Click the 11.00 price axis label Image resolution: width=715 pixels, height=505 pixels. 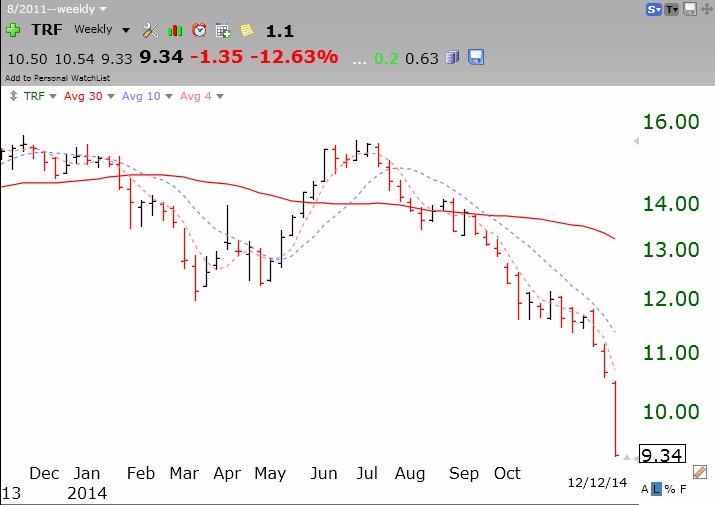671,353
